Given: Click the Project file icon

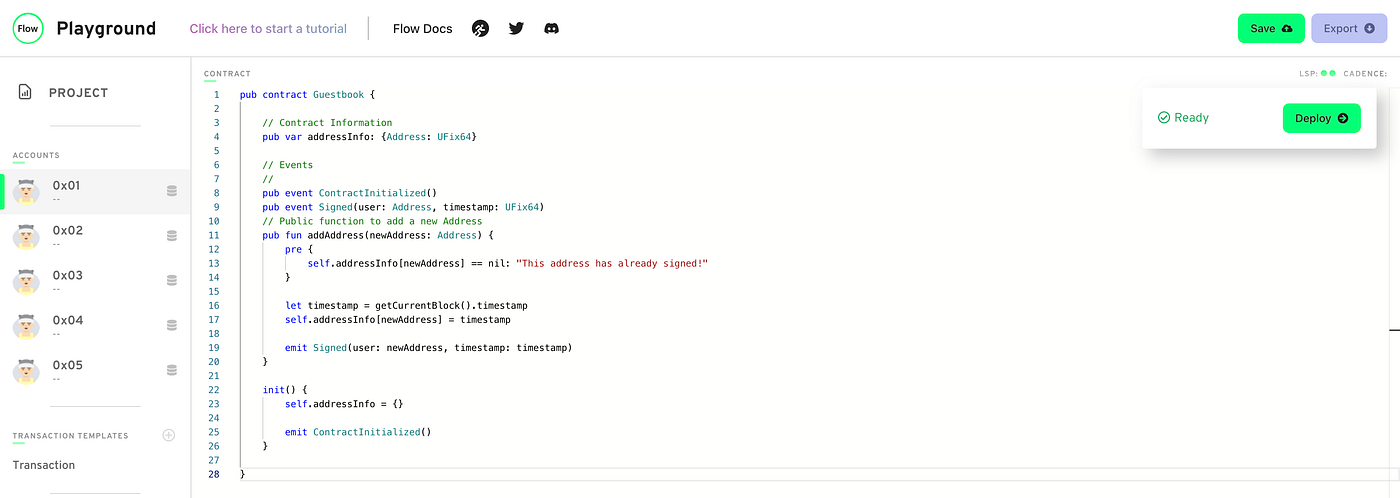Looking at the screenshot, I should [x=25, y=92].
